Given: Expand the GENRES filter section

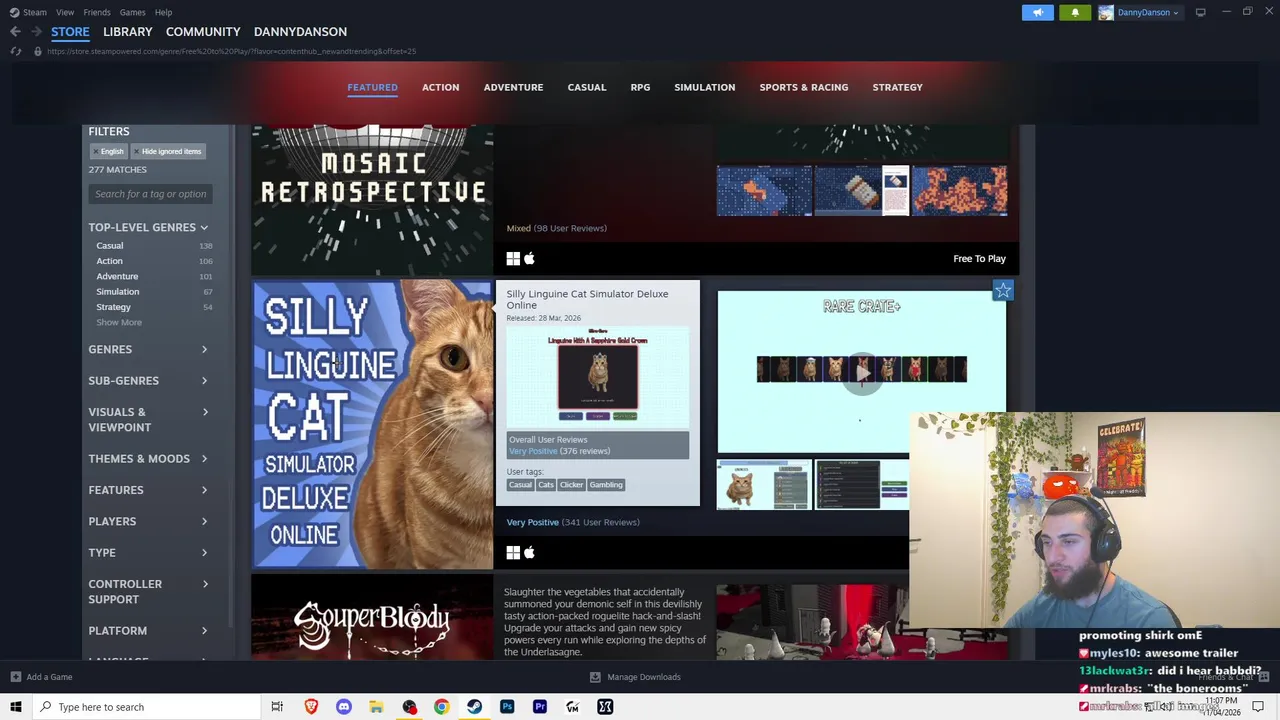Looking at the screenshot, I should coord(148,349).
